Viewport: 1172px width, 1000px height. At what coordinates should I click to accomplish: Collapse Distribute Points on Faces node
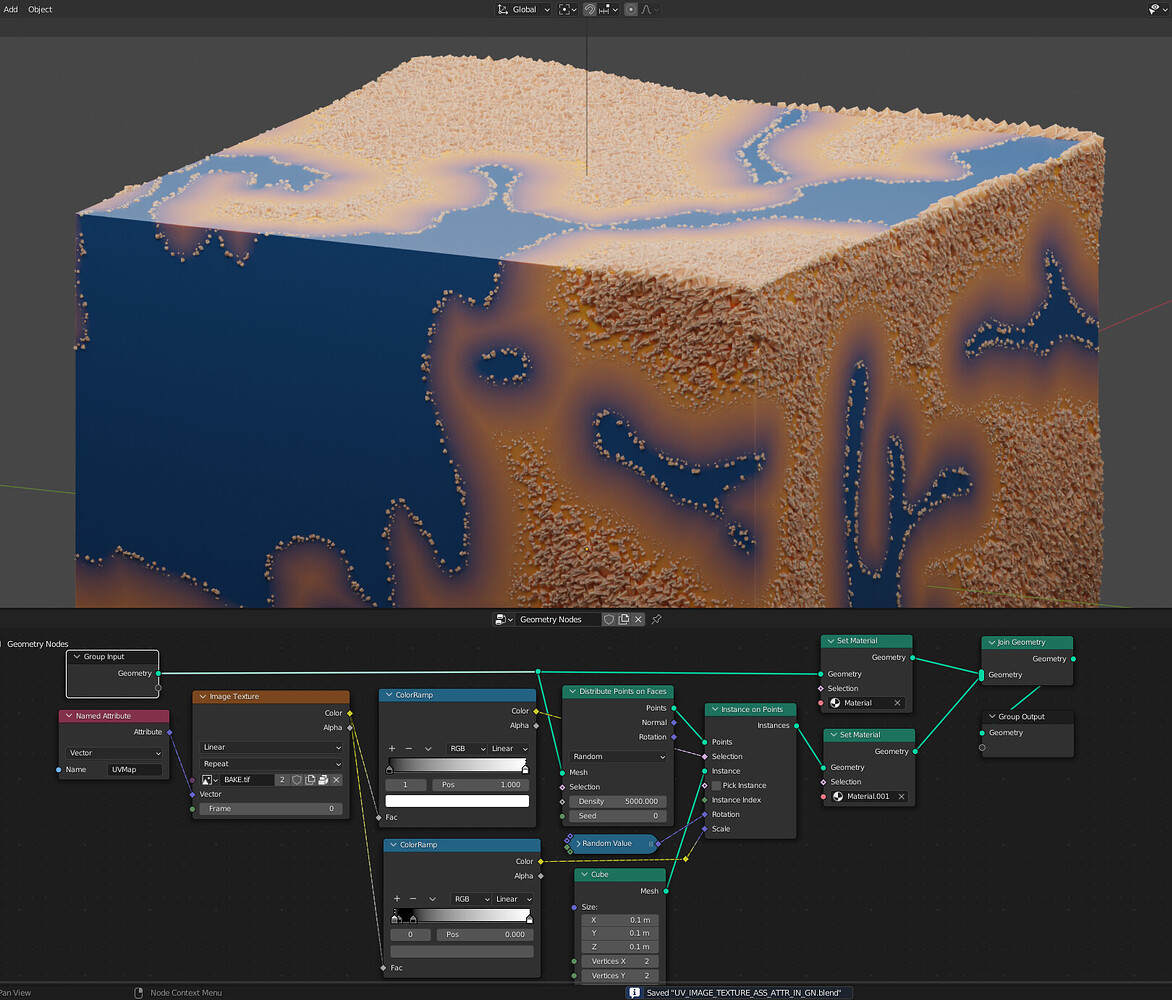coord(573,691)
